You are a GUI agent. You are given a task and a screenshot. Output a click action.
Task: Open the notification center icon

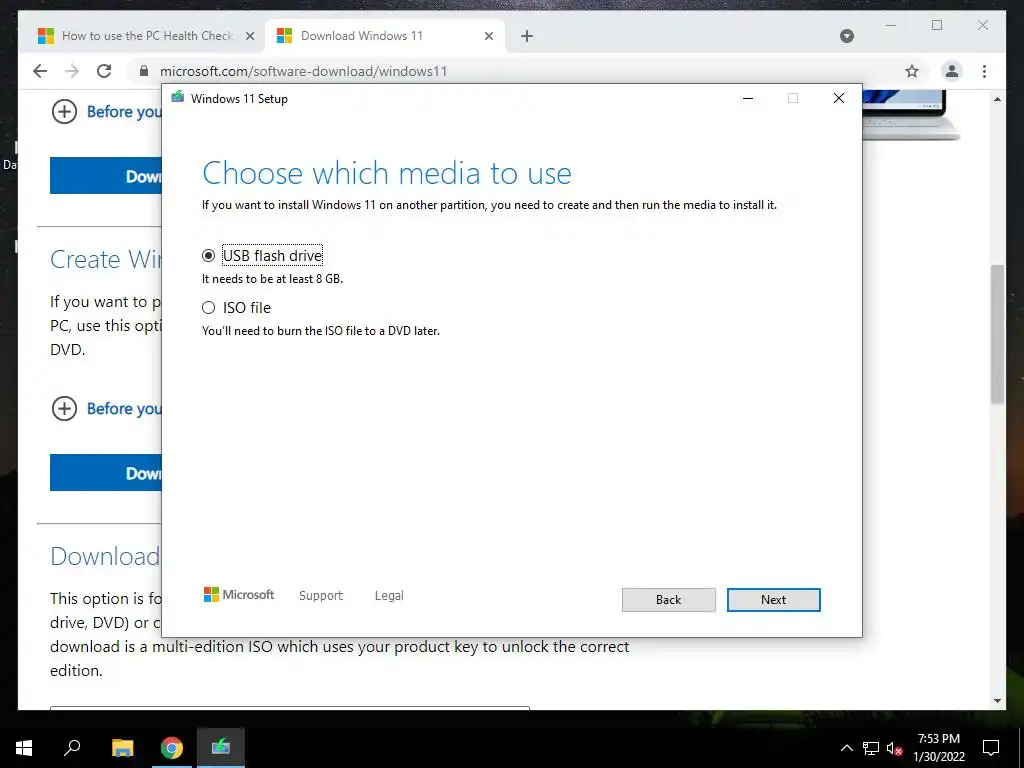point(991,748)
